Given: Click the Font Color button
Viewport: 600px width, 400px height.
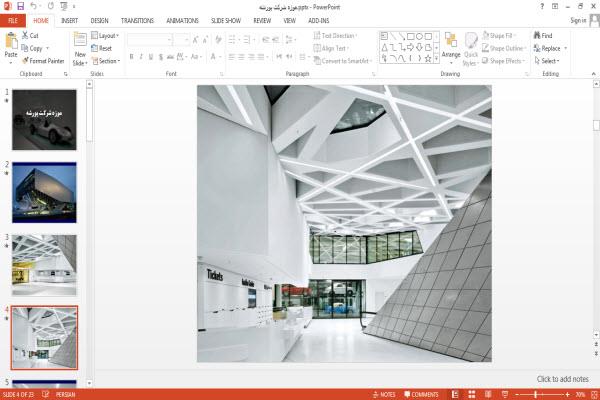Looking at the screenshot, I should [213, 57].
